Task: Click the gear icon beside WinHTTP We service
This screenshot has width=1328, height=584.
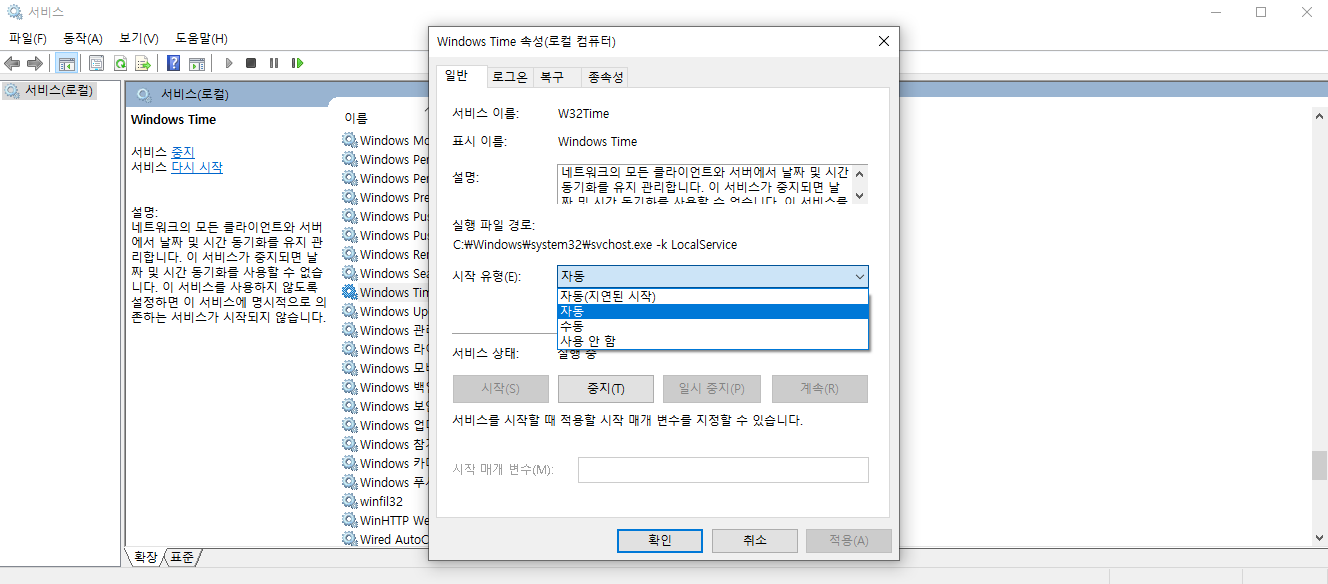Action: pyautogui.click(x=350, y=520)
